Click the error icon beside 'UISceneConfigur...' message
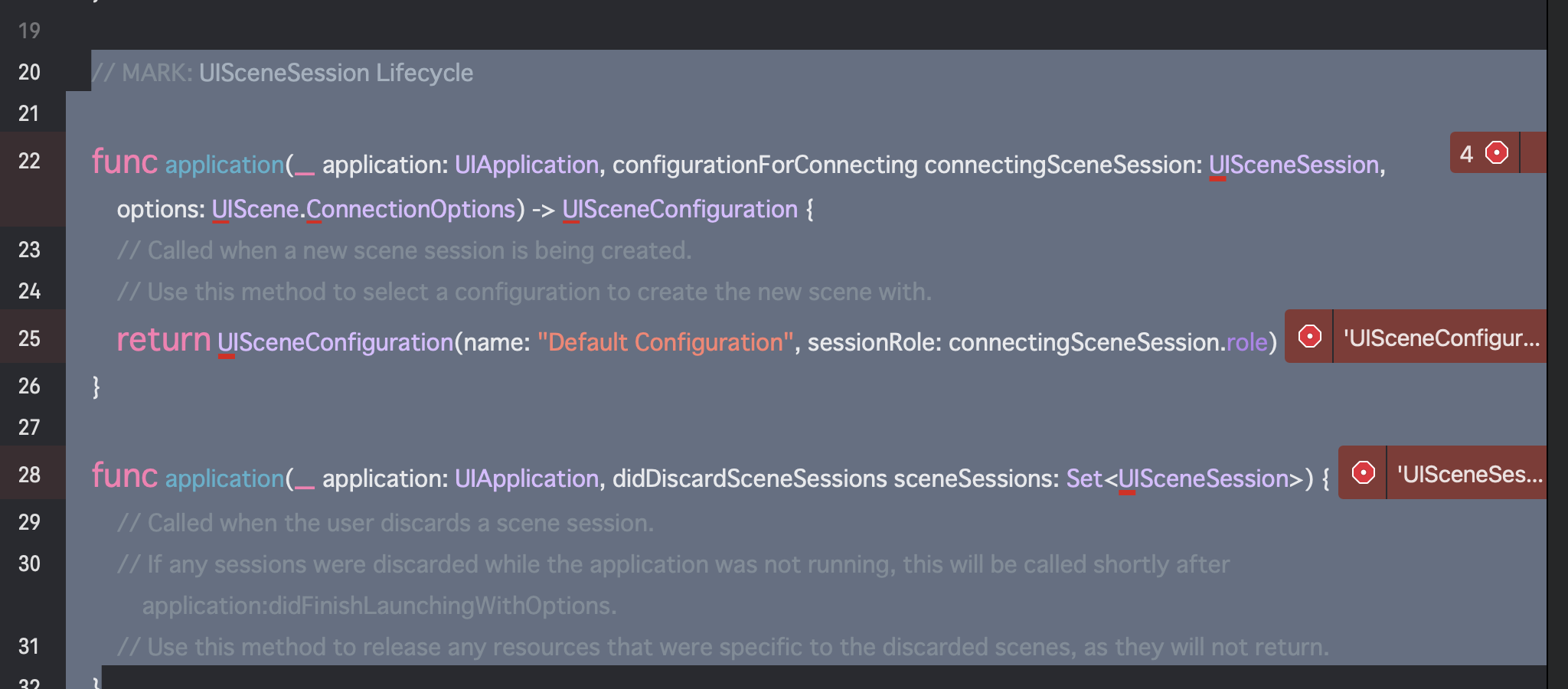 pyautogui.click(x=1309, y=336)
